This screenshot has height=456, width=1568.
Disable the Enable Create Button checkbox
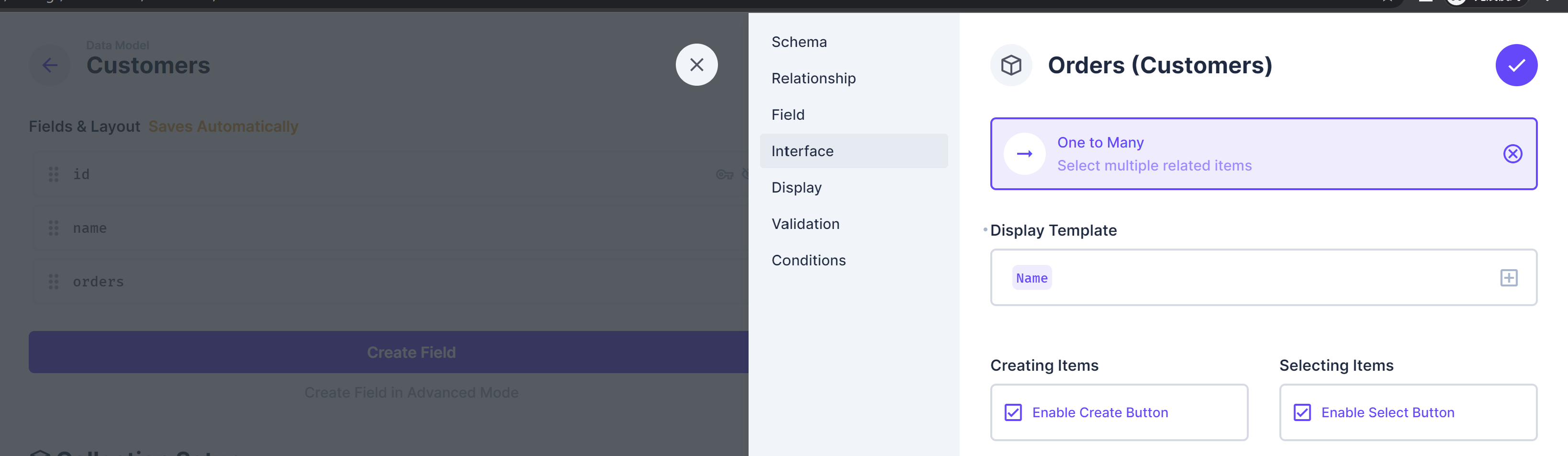[x=1012, y=412]
